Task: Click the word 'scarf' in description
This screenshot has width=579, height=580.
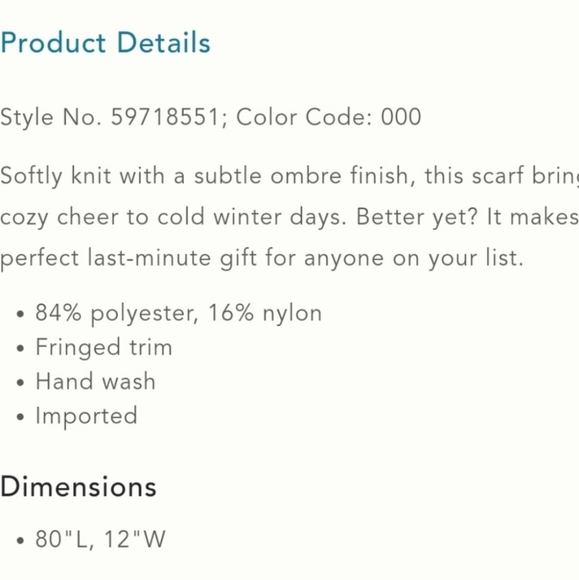Action: (497, 175)
